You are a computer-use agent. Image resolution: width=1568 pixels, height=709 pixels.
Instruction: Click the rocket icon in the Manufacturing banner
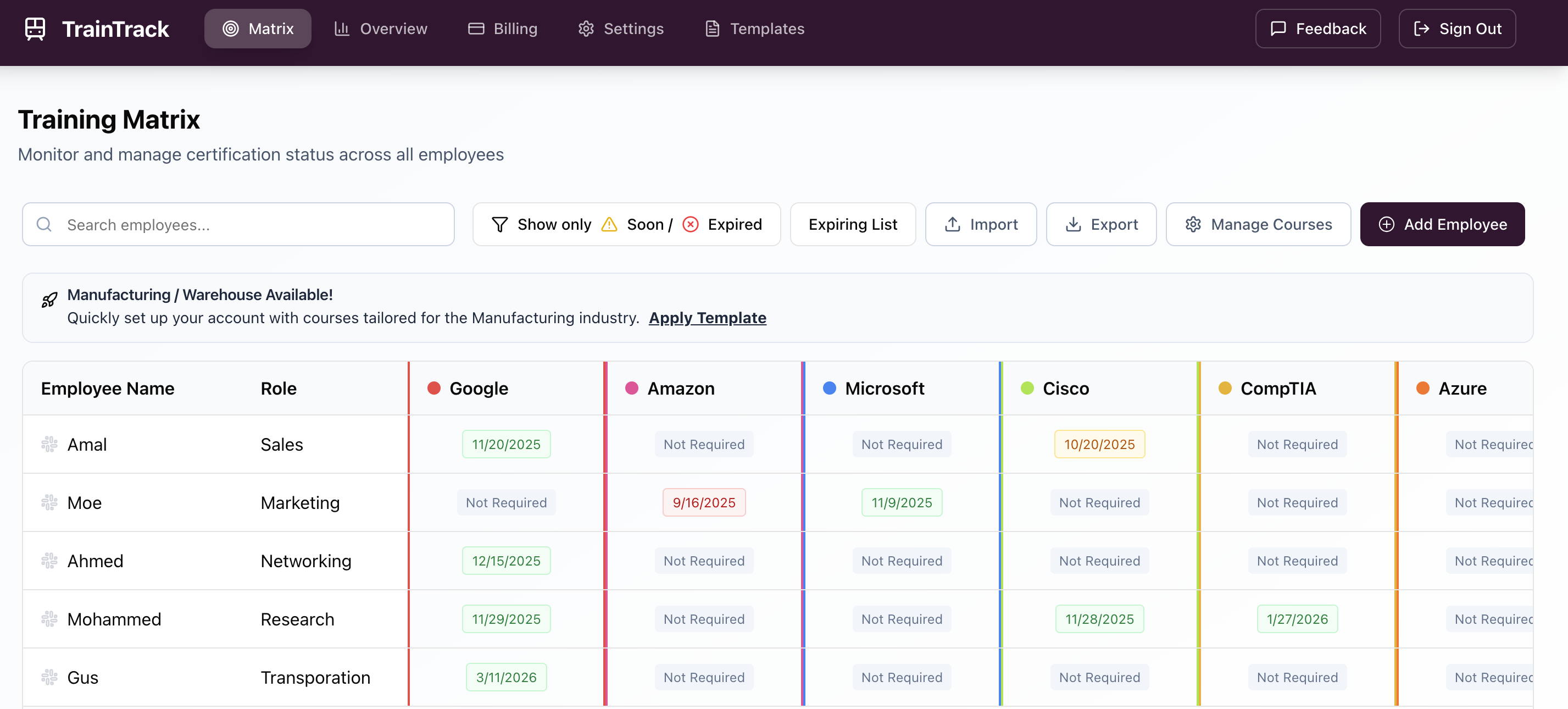point(49,300)
